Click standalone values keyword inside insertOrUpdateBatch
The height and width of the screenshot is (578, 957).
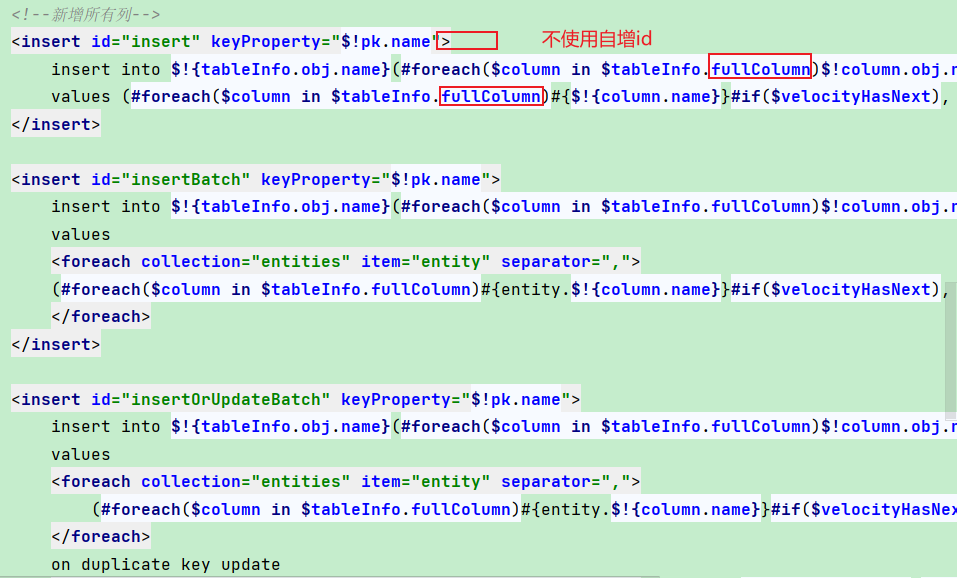81,455
